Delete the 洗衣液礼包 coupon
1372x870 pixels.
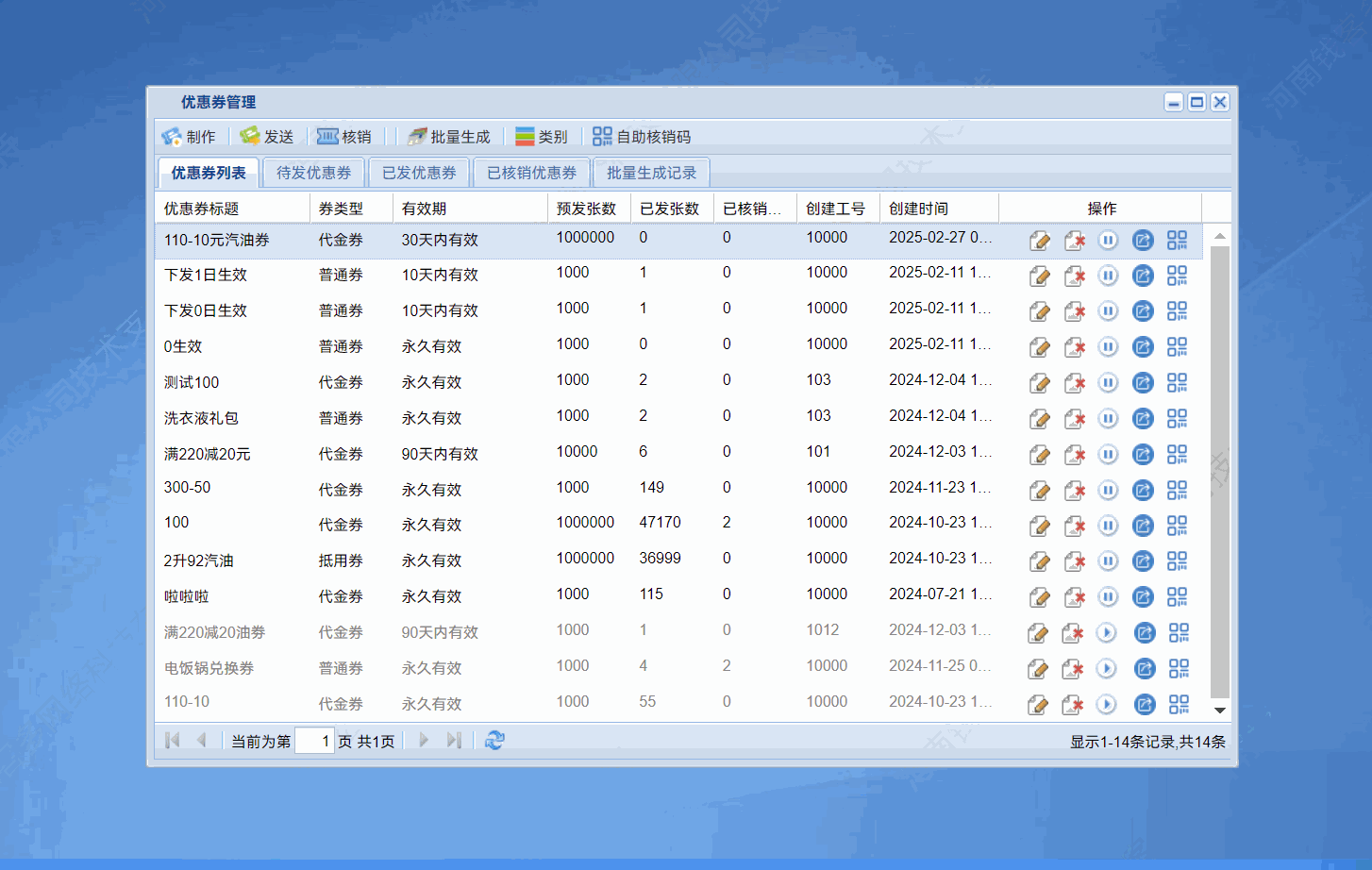tap(1074, 419)
